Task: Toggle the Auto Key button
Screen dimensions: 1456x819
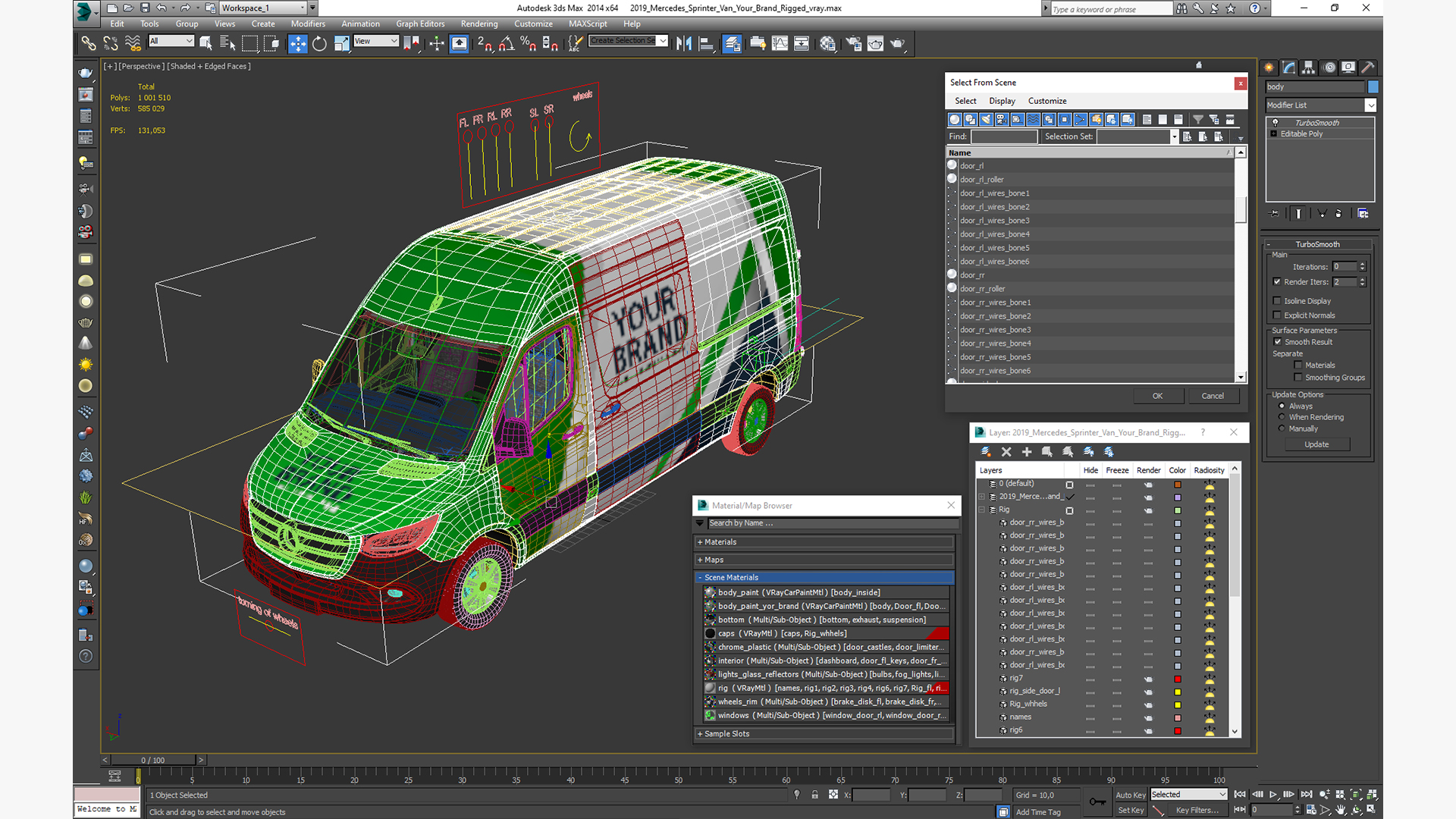Action: pyautogui.click(x=1130, y=795)
